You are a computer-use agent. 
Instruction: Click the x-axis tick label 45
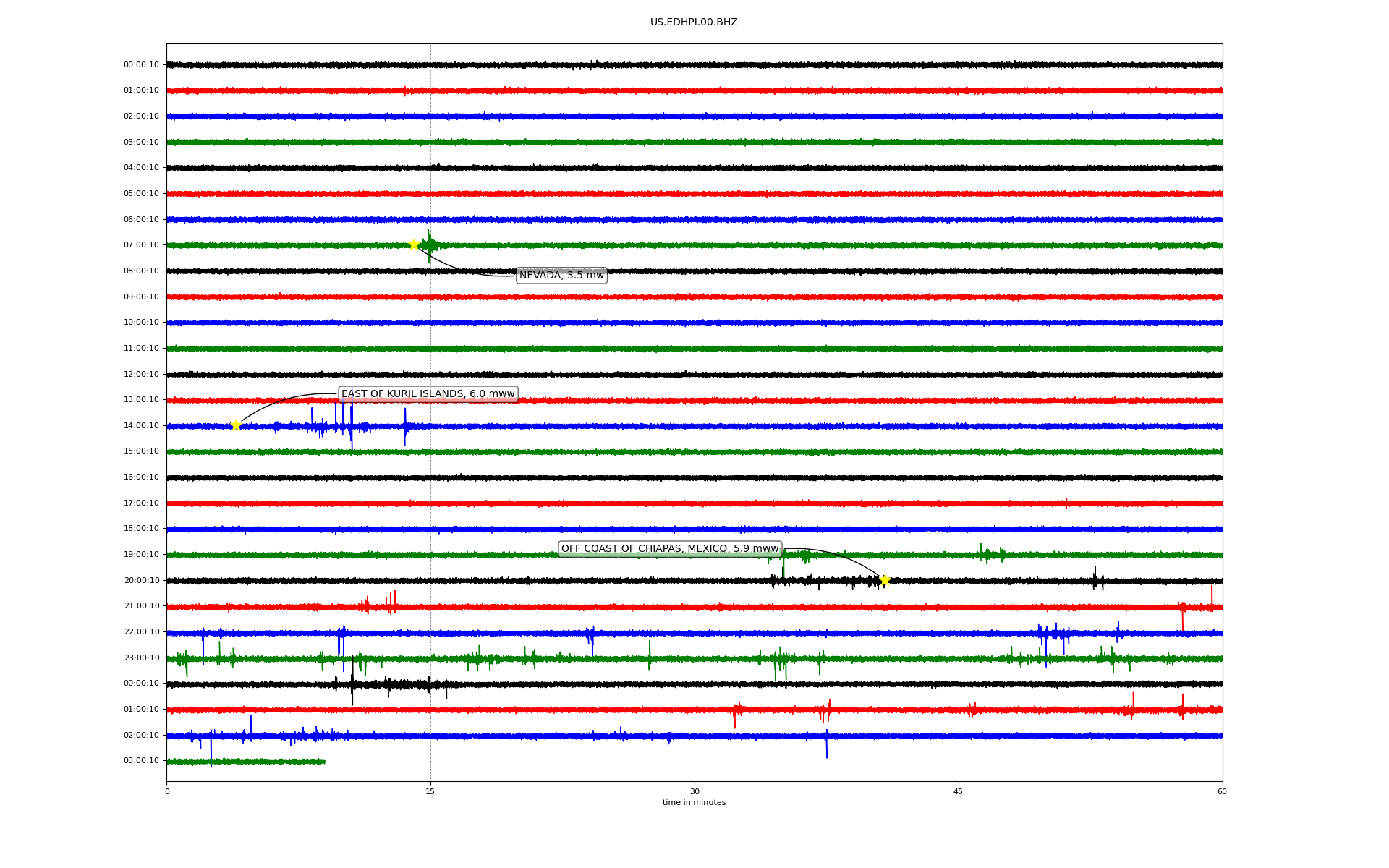click(x=959, y=791)
